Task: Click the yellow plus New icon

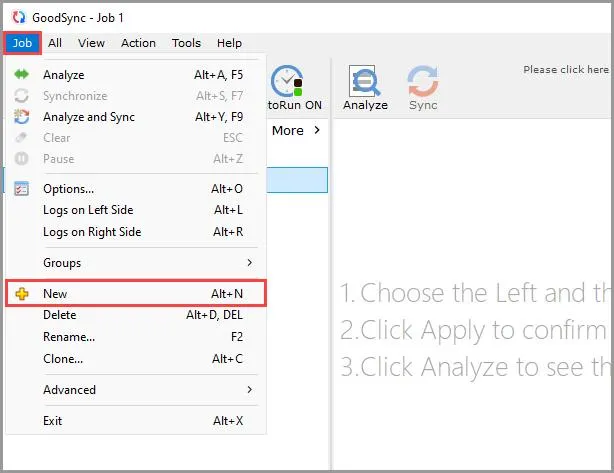Action: [22, 294]
